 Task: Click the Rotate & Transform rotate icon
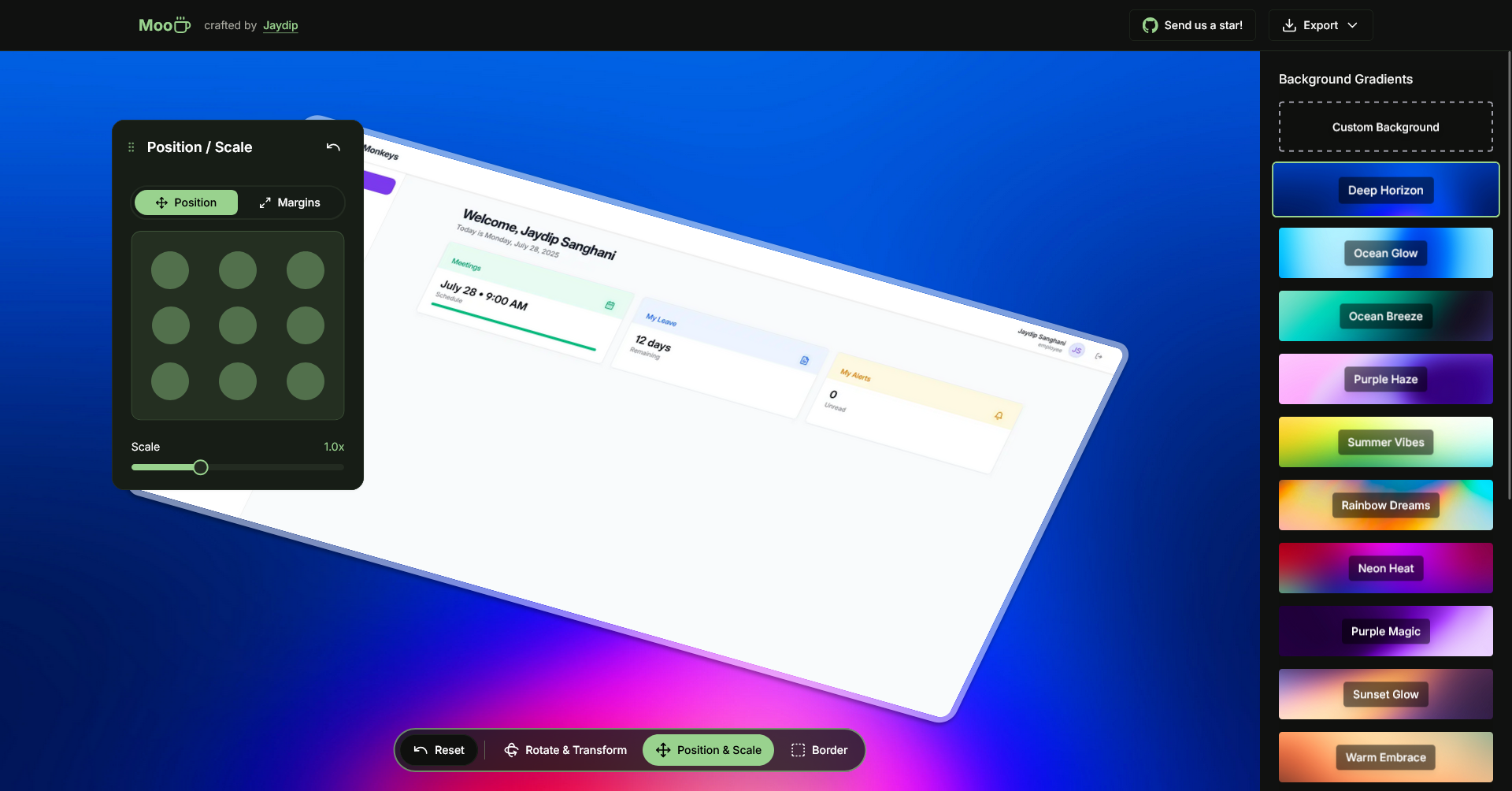[x=511, y=750]
